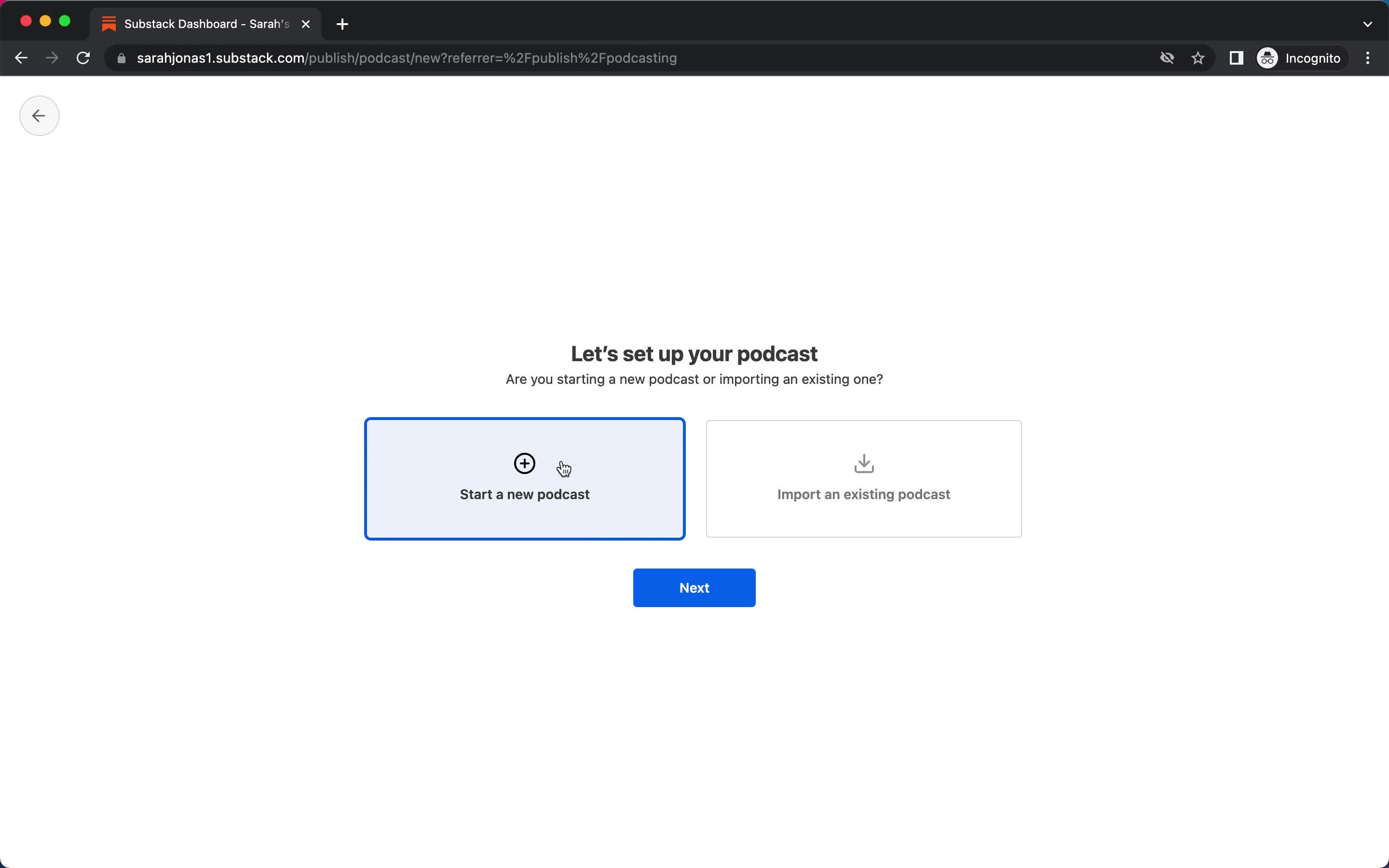Close the Substack Dashboard tab
Image resolution: width=1389 pixels, height=868 pixels.
306,24
